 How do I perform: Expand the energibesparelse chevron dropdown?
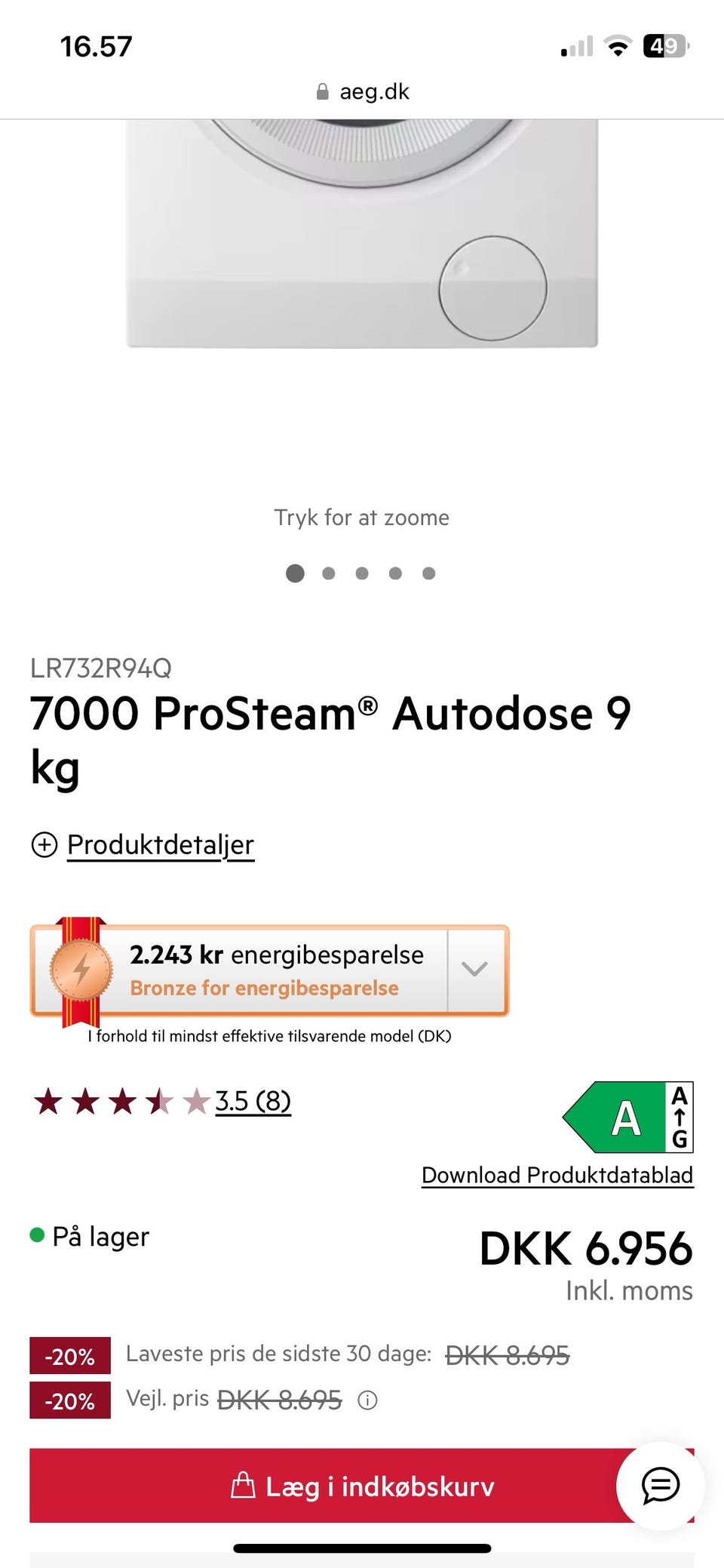coord(474,970)
